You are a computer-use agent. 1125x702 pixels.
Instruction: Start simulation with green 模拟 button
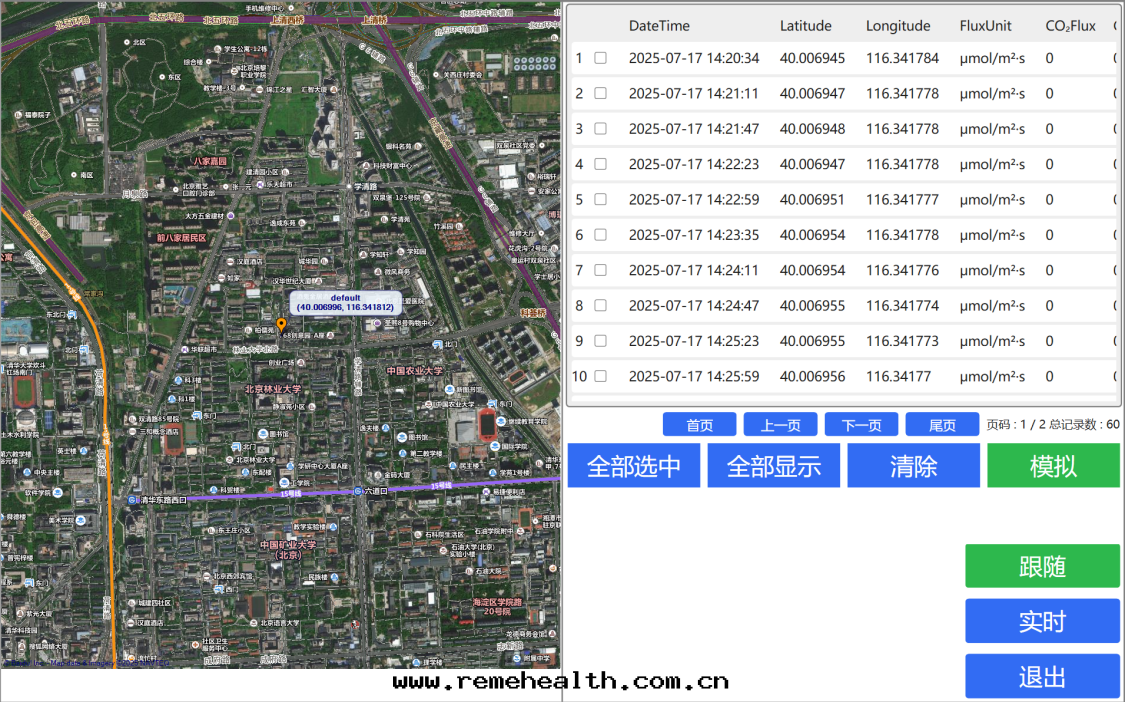[1053, 466]
